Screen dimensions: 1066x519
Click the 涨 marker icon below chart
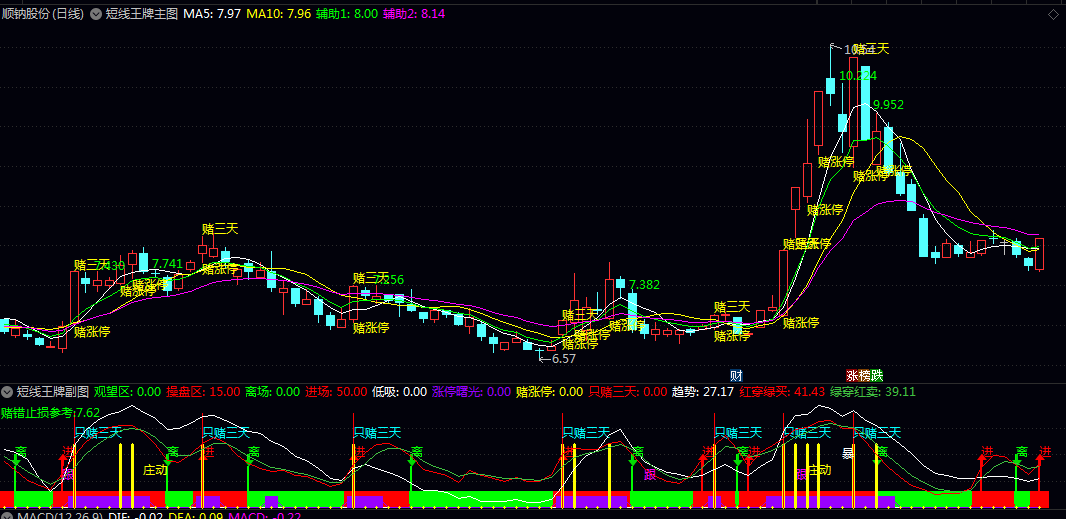point(852,375)
